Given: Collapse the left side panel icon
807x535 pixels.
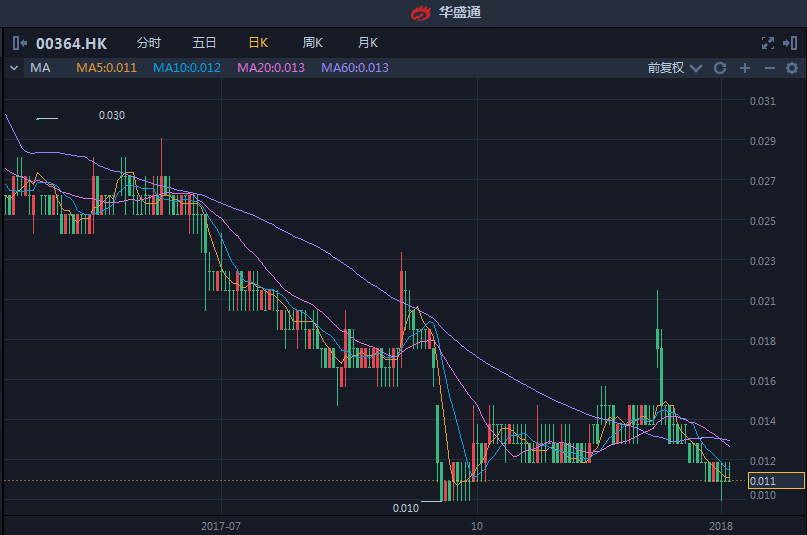Looking at the screenshot, I should 19,43.
